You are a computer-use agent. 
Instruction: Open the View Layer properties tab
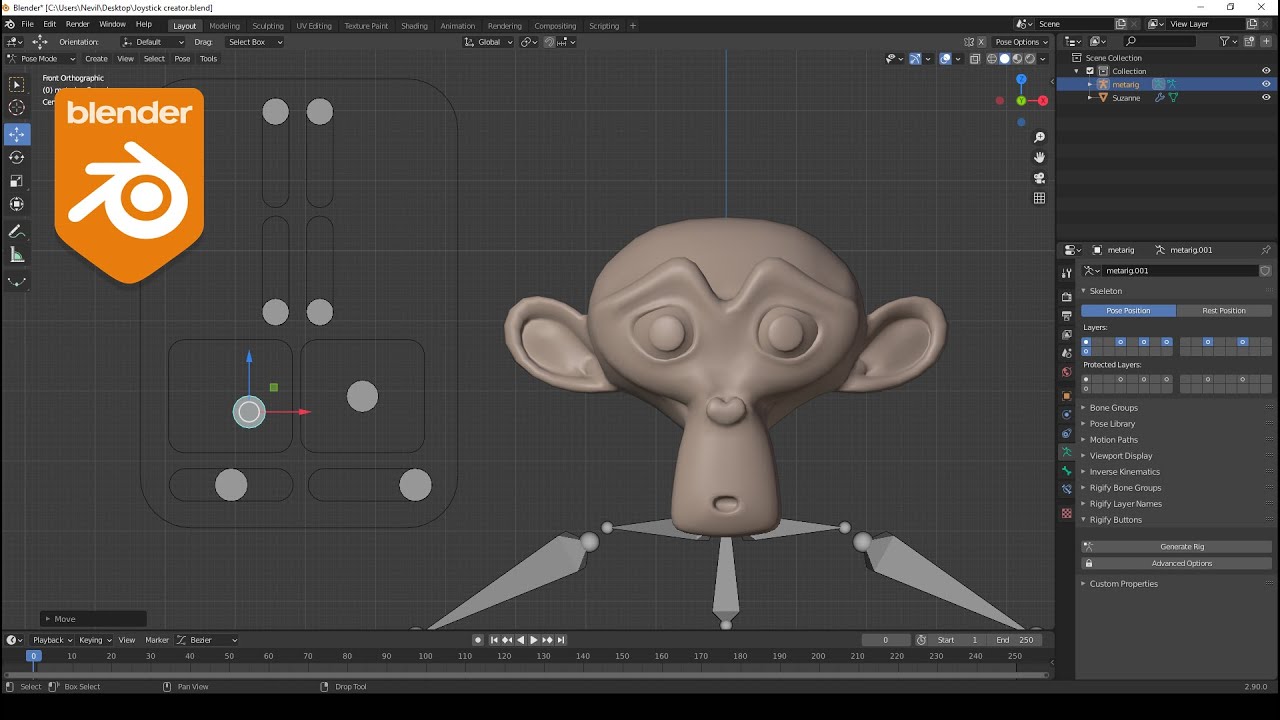coord(1067,335)
